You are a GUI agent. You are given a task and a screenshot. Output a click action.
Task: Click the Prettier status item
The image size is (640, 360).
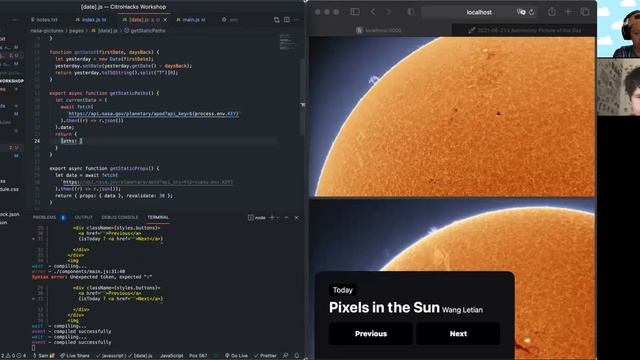pos(266,356)
